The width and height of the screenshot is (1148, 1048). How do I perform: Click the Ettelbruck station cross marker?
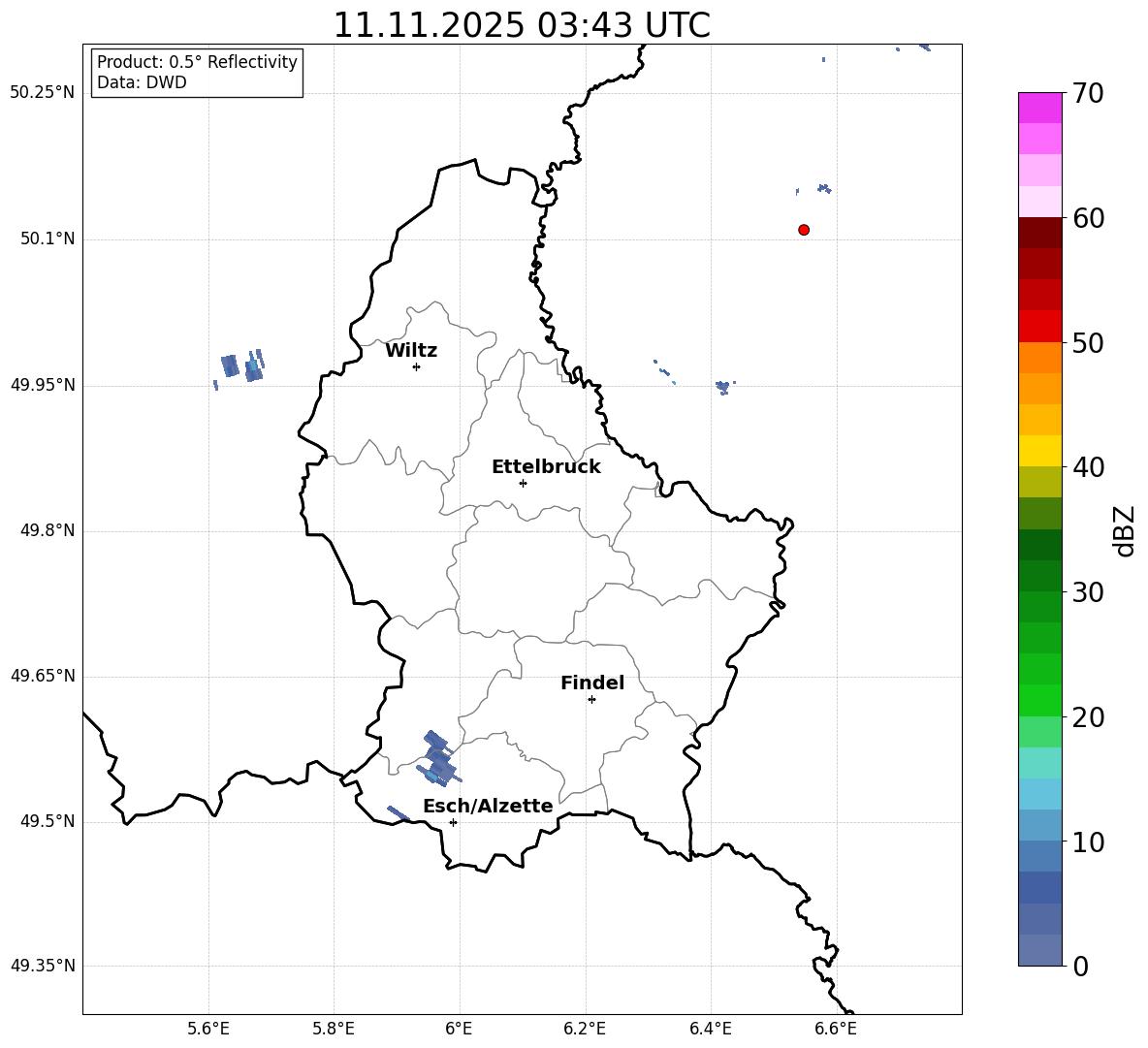523,483
